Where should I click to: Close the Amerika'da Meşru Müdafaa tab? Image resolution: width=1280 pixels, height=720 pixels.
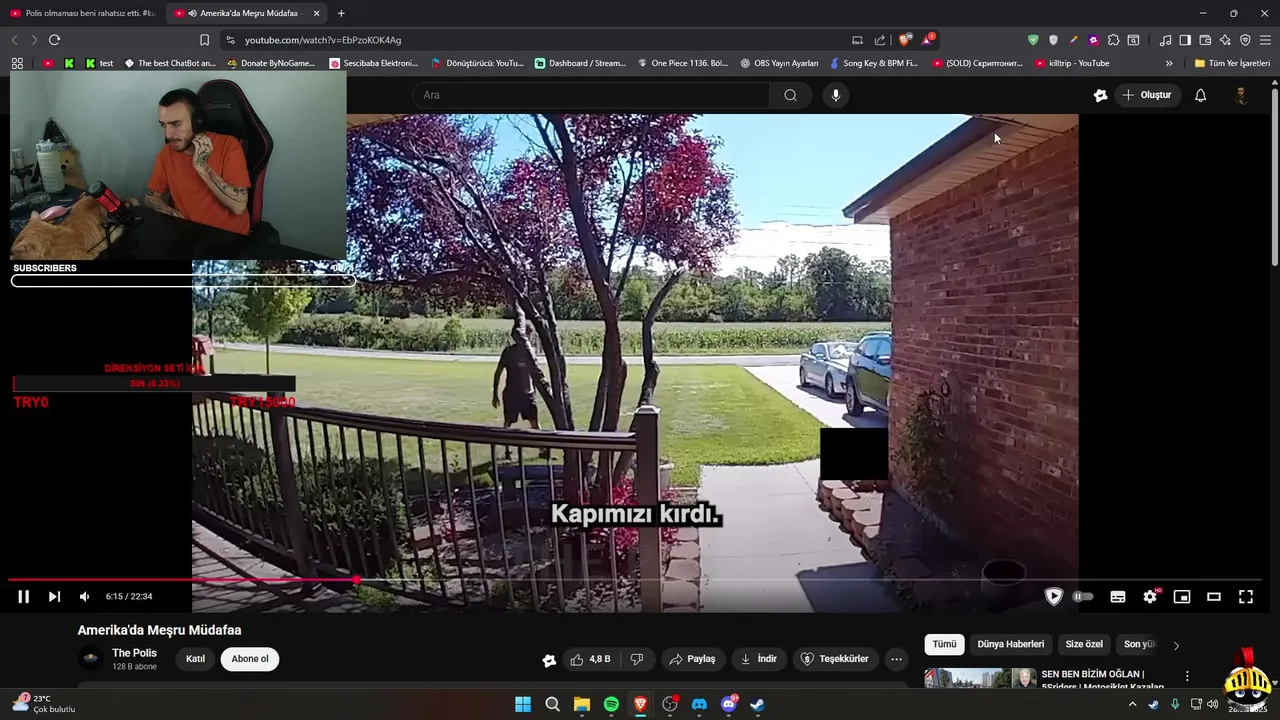(317, 13)
